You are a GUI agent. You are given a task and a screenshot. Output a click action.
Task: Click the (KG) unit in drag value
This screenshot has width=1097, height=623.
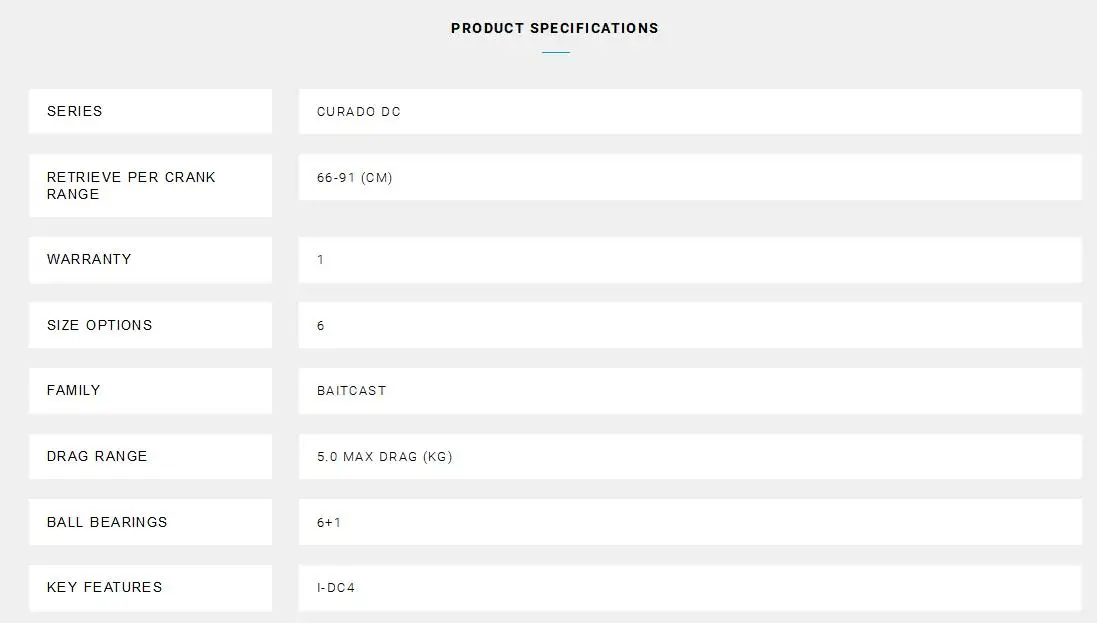click(x=438, y=457)
